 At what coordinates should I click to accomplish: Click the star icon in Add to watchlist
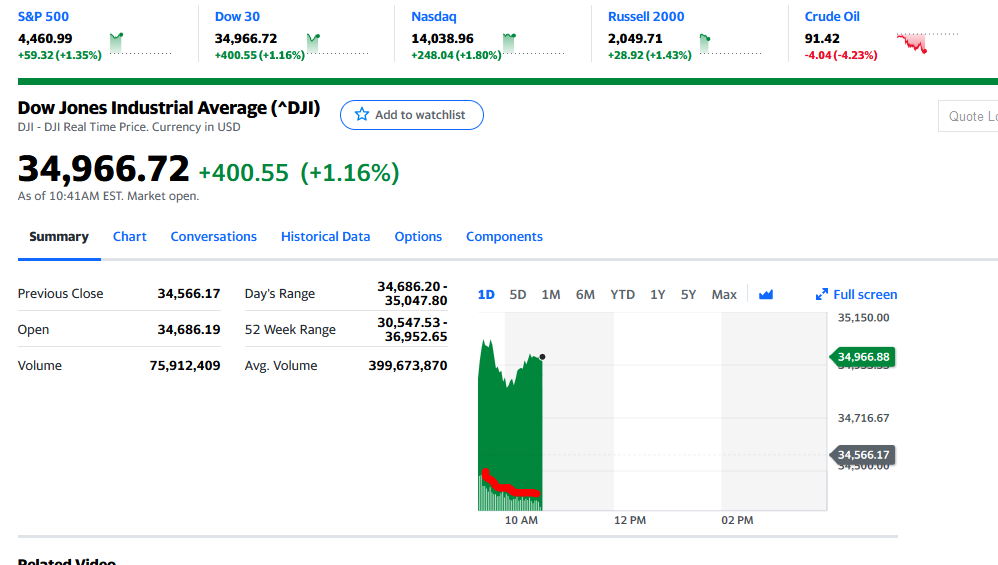pyautogui.click(x=362, y=115)
